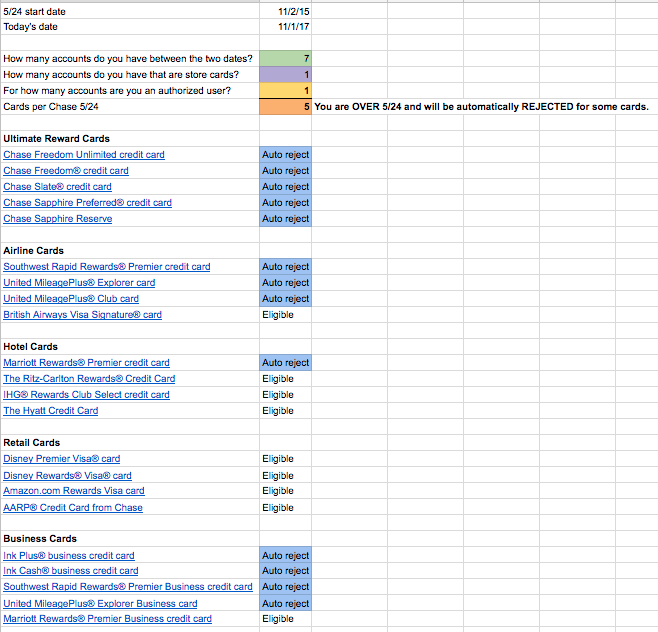Select the '5/24 start date' label cell
Image resolution: width=658 pixels, height=632 pixels.
point(130,11)
